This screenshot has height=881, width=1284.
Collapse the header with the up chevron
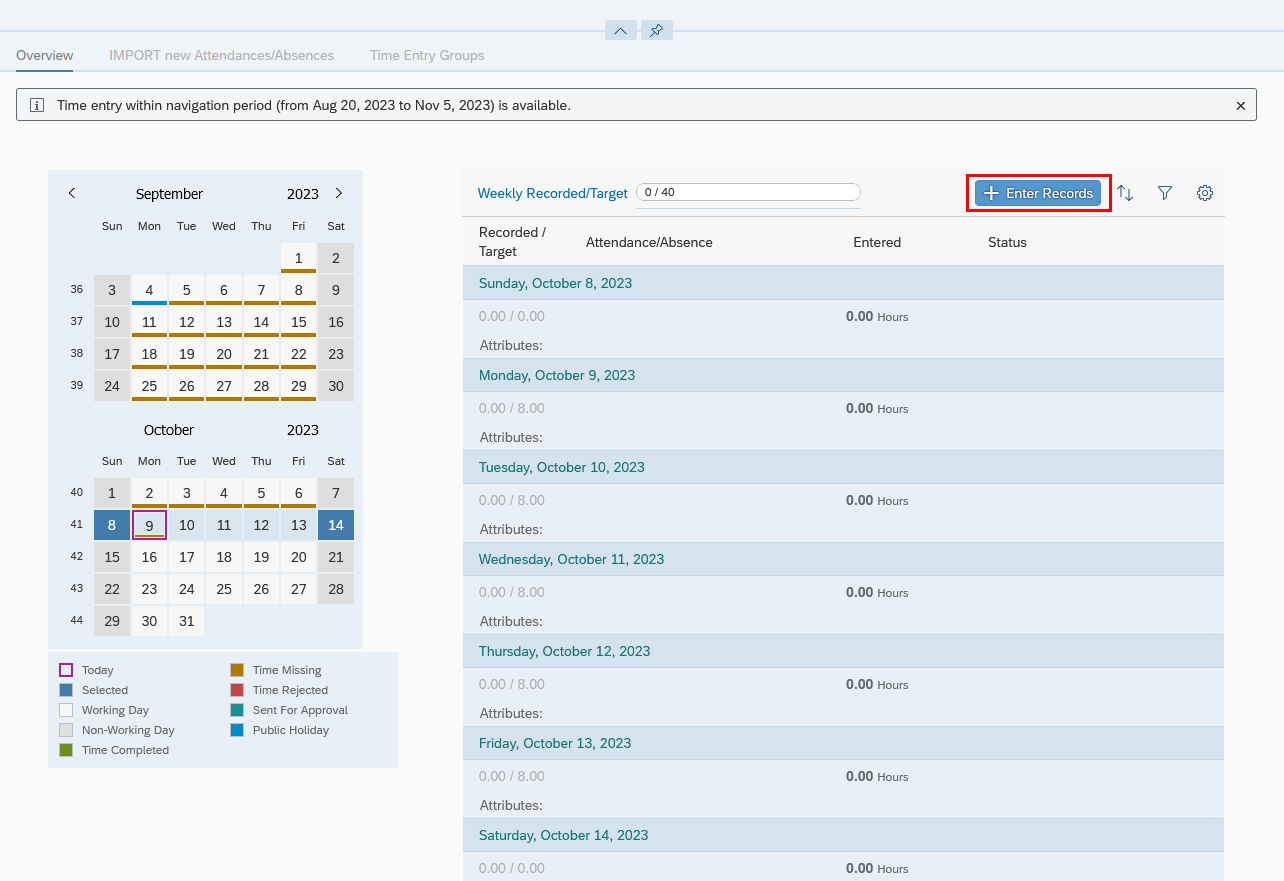point(620,31)
